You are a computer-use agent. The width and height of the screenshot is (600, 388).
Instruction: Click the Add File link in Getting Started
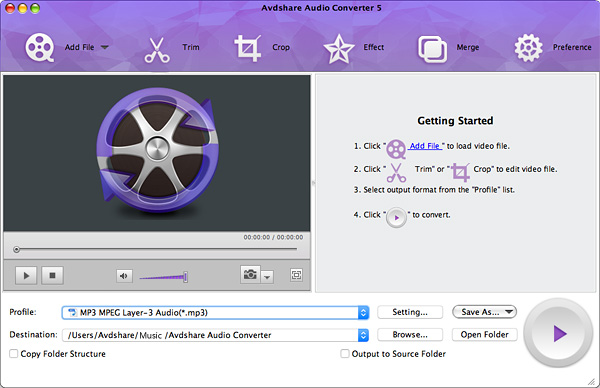coord(425,146)
